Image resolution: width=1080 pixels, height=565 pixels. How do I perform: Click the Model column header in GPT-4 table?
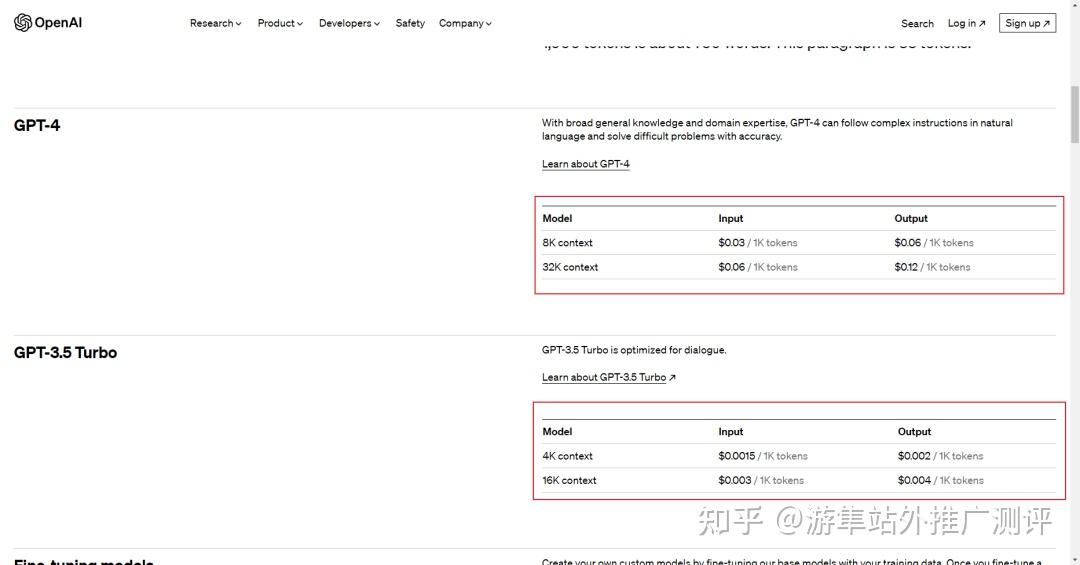click(x=557, y=218)
